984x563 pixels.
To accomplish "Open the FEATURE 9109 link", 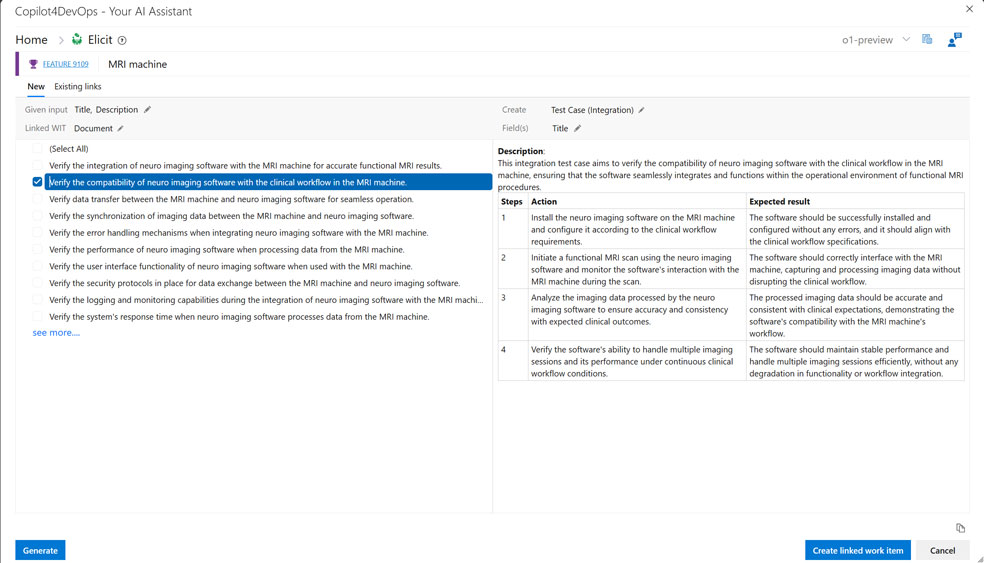I will coord(65,64).
